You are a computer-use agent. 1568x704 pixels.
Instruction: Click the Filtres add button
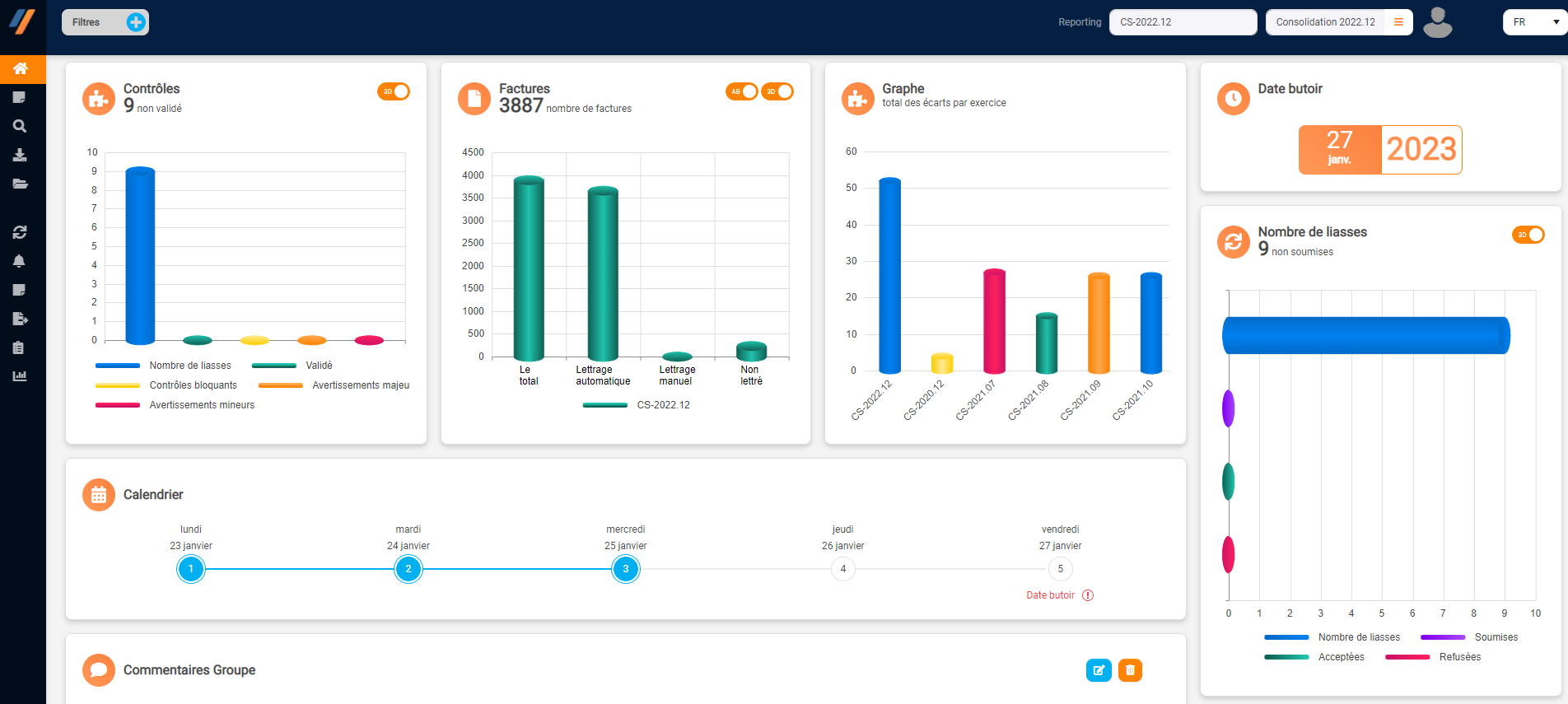point(136,22)
